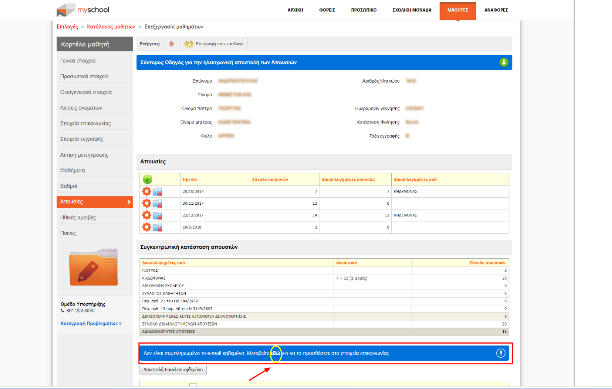
Task: Click the Επεξεργασία μαθημάτων breadcrumb text
Action: click(174, 27)
